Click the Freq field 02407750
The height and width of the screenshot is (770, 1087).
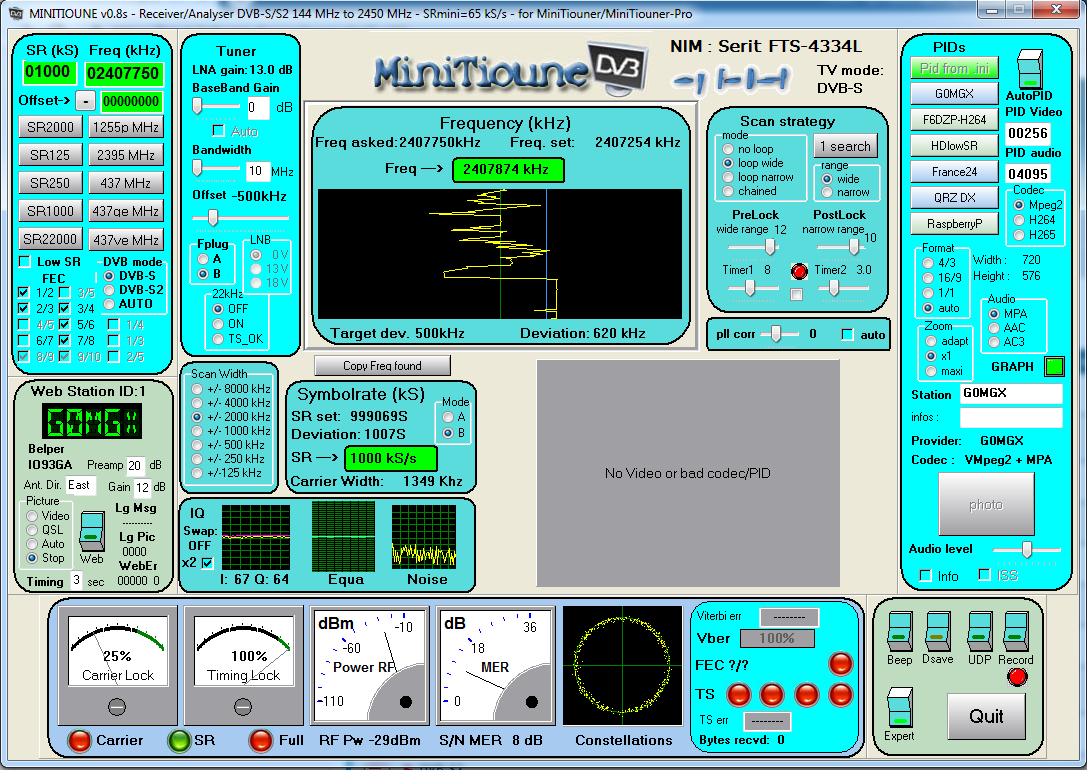123,73
